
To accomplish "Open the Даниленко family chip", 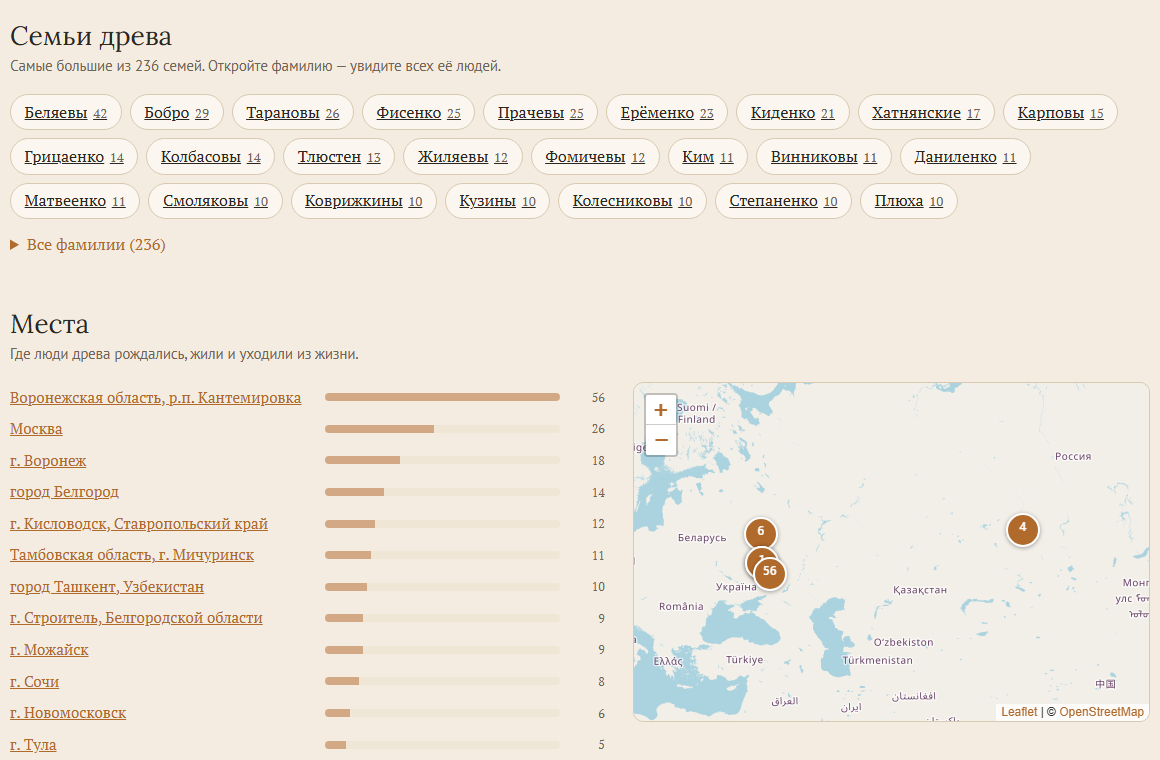I will pos(965,157).
